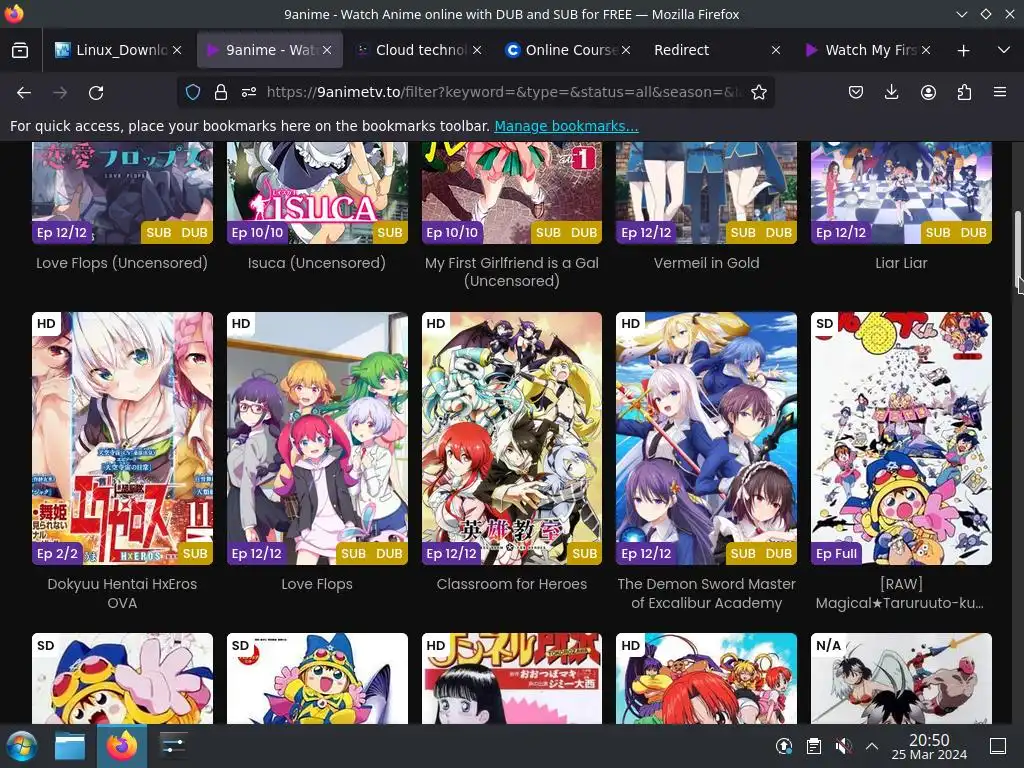The height and width of the screenshot is (768, 1024).
Task: Click the Love Flops HD poster
Action: tap(317, 438)
